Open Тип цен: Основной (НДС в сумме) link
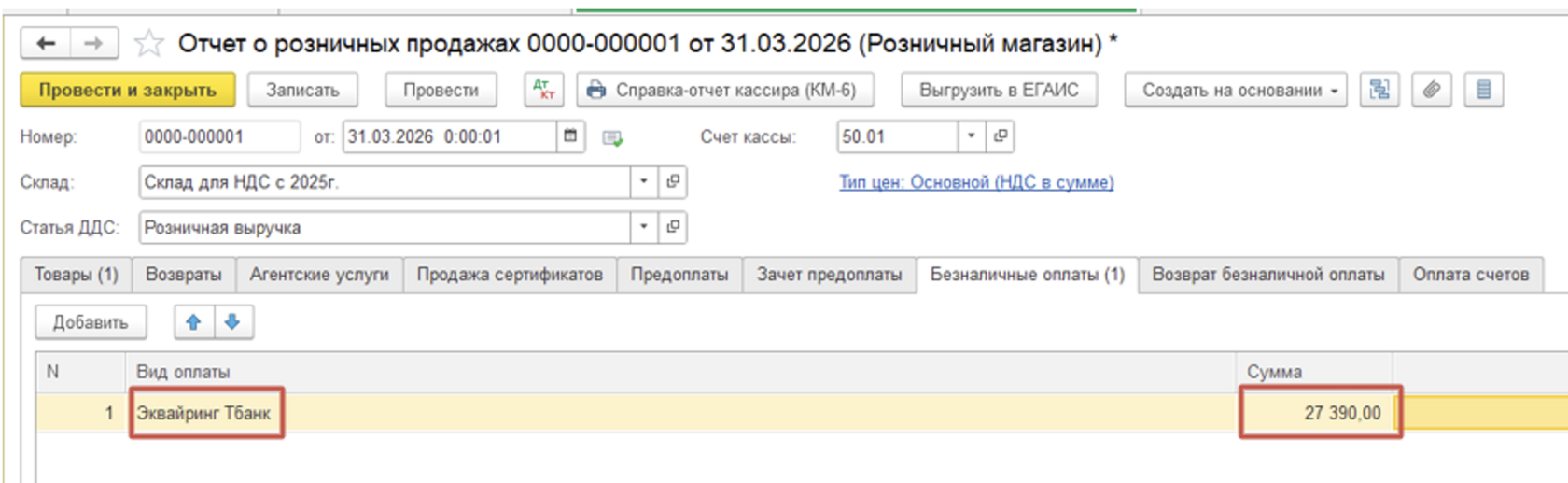Image resolution: width=1568 pixels, height=483 pixels. tap(976, 182)
